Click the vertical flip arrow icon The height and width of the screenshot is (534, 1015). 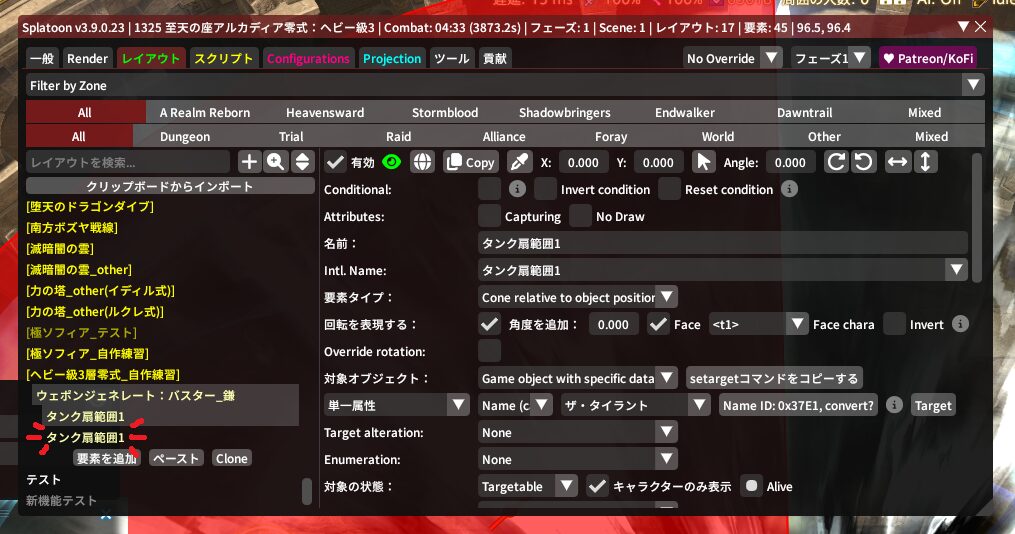(926, 162)
